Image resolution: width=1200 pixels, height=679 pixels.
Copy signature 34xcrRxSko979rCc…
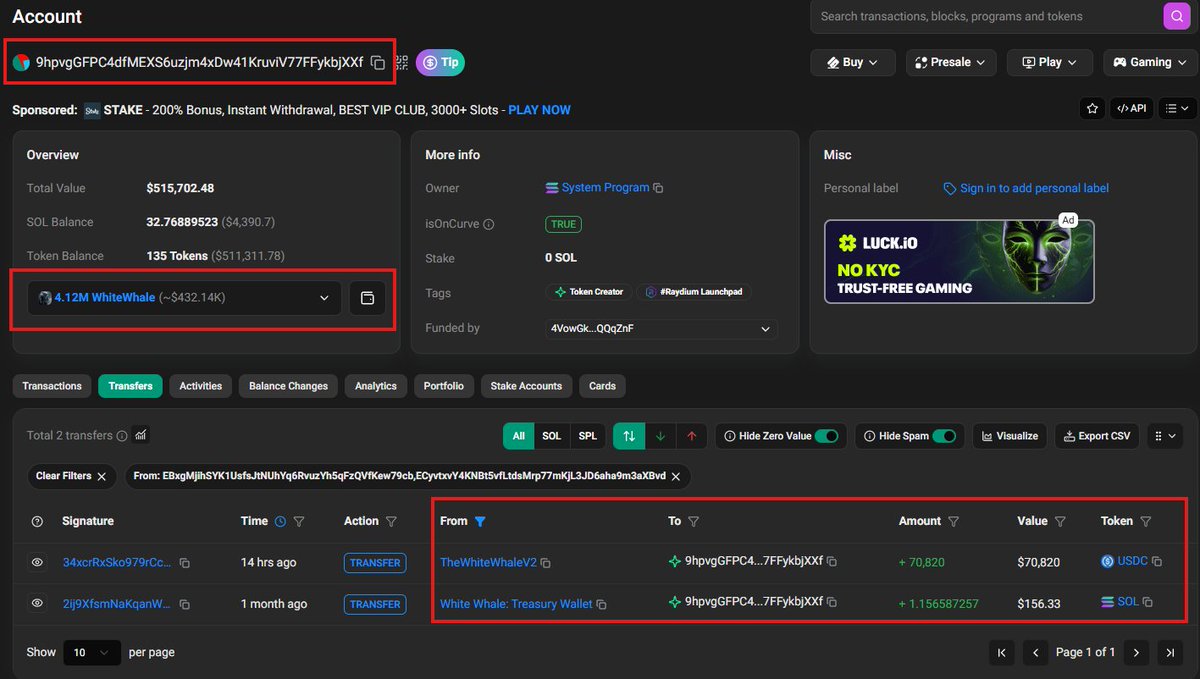185,563
